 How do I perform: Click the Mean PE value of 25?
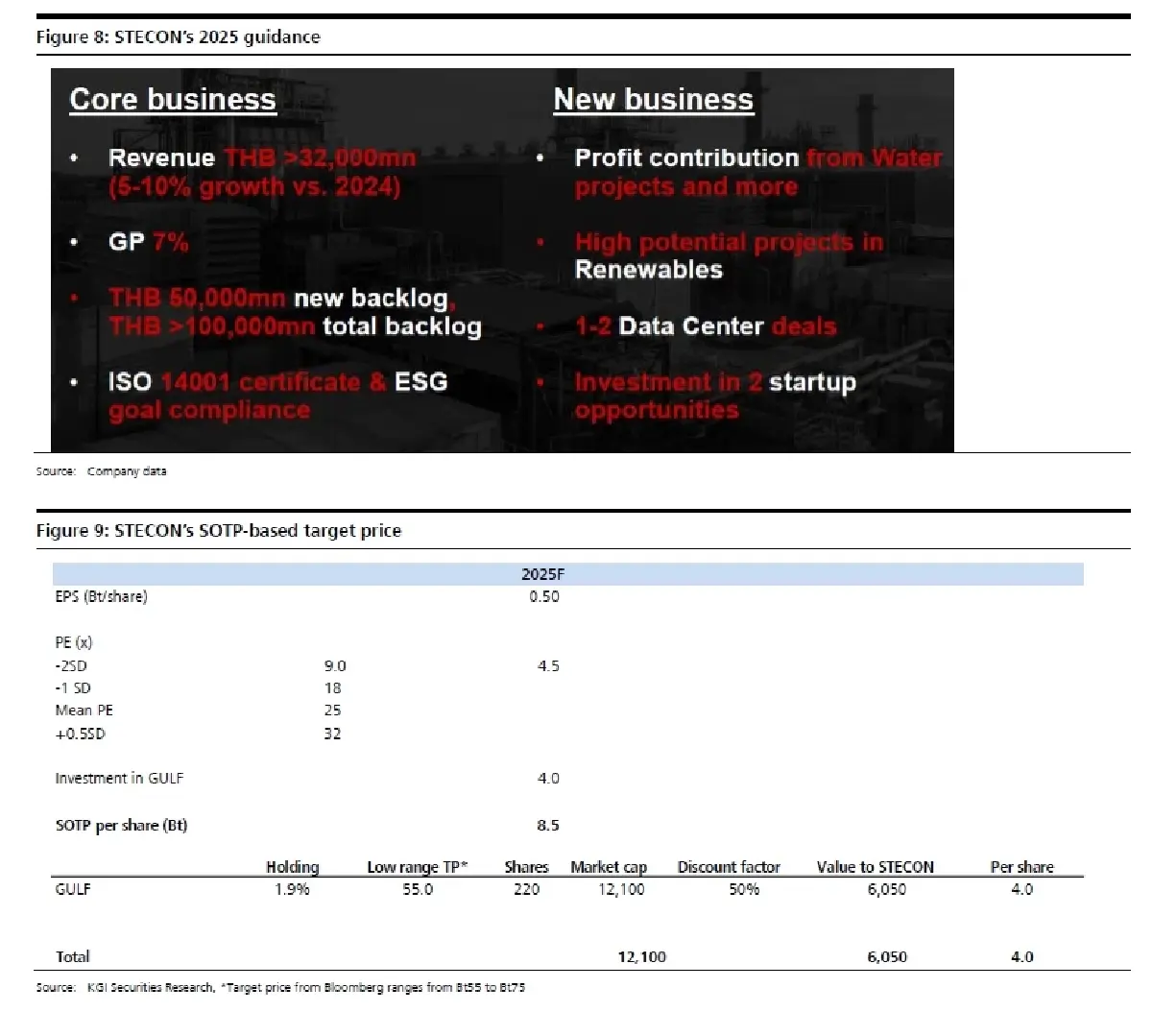[332, 711]
